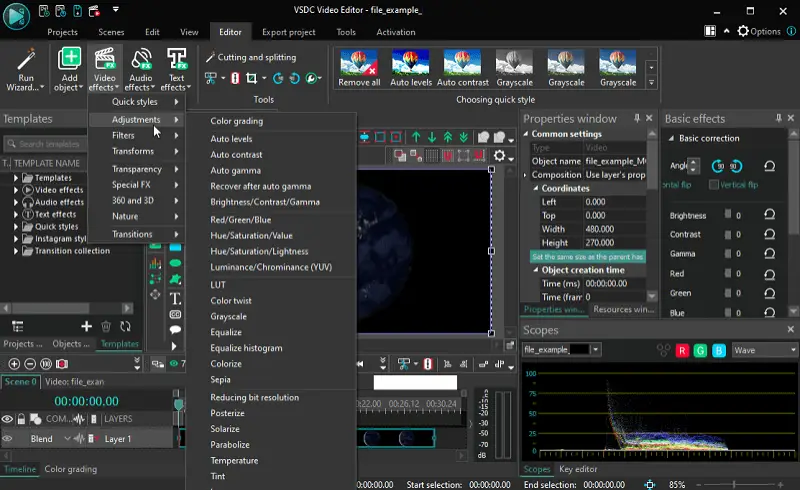Open Text effects menu in ribbon
This screenshot has height=490, width=800.
click(x=176, y=70)
